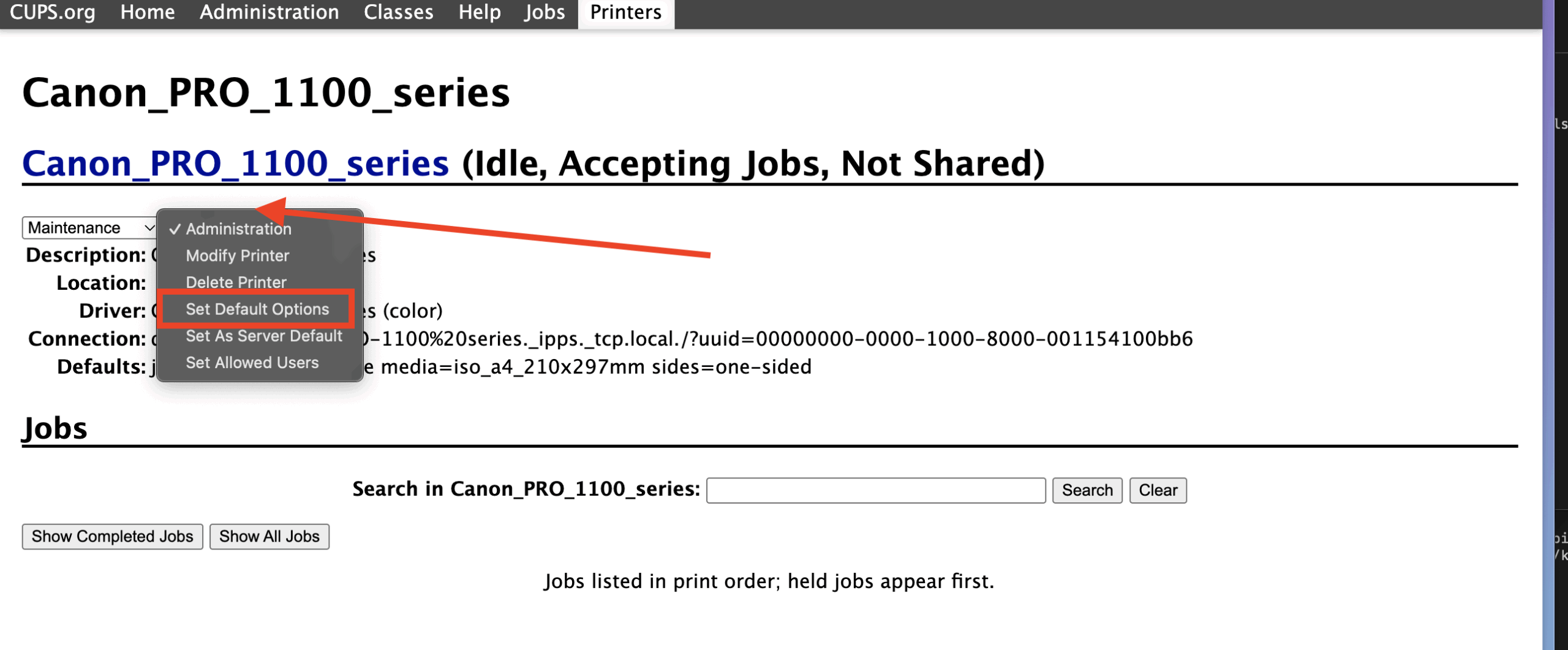This screenshot has height=650, width=1568.
Task: Choose Set As Server Default option
Action: 263,336
